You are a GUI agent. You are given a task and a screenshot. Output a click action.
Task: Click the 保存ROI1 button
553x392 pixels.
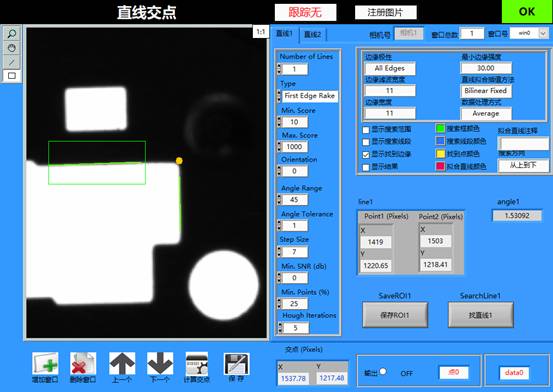[395, 315]
